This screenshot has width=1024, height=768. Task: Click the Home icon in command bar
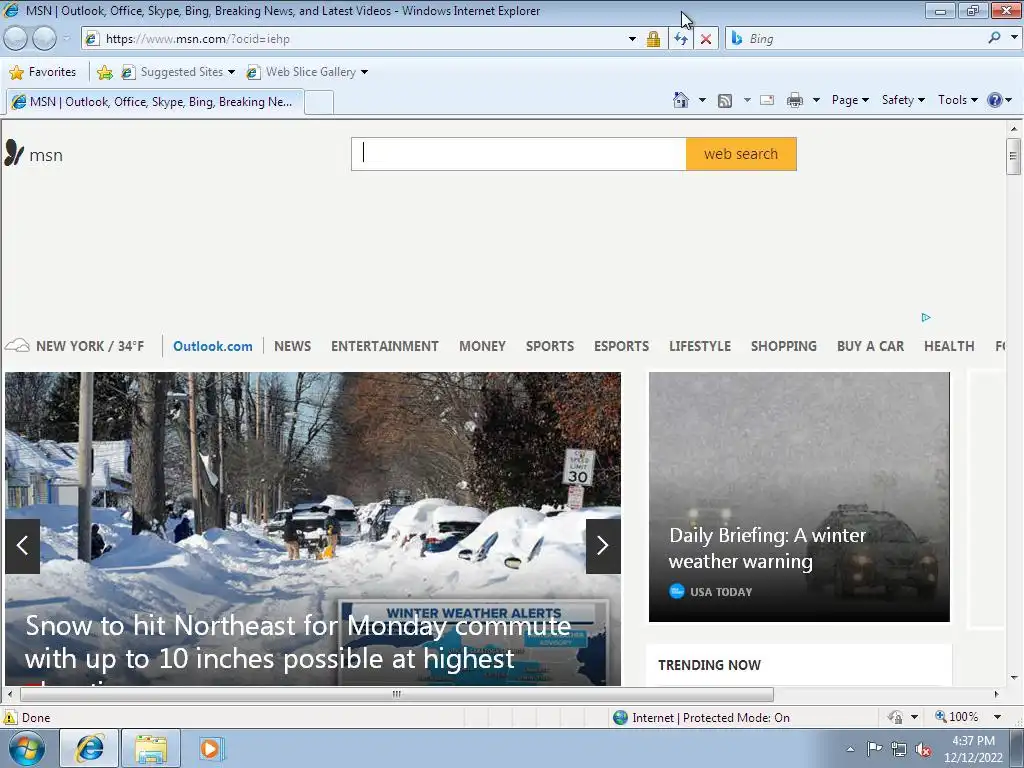click(x=680, y=100)
